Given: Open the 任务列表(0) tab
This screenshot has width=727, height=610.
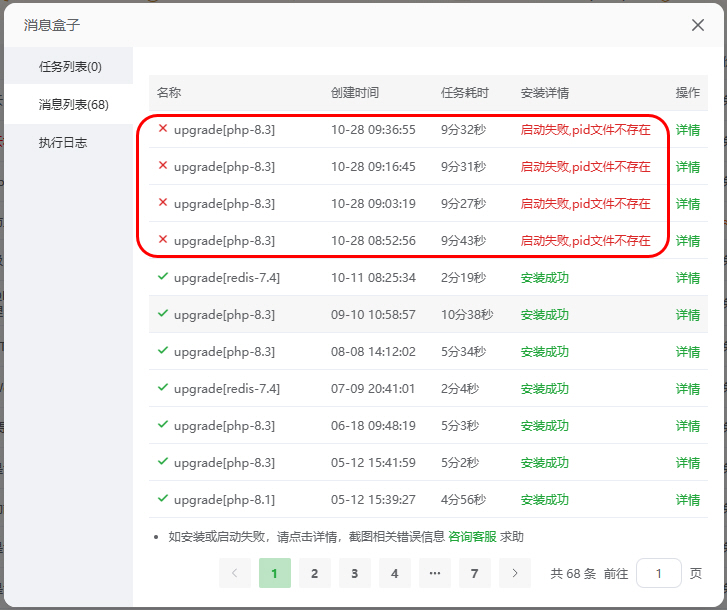Looking at the screenshot, I should pyautogui.click(x=70, y=67).
